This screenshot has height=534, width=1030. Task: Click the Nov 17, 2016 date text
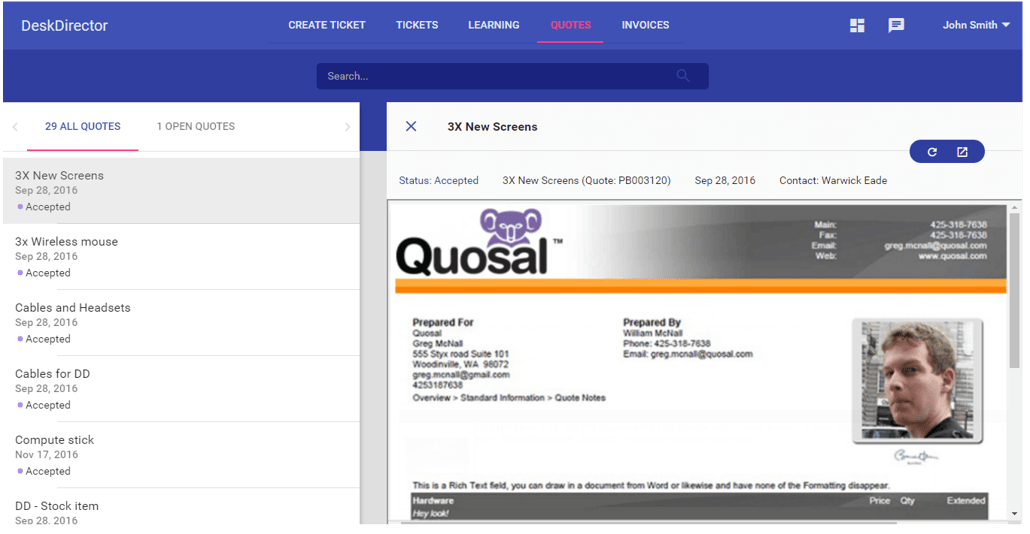click(x=47, y=455)
